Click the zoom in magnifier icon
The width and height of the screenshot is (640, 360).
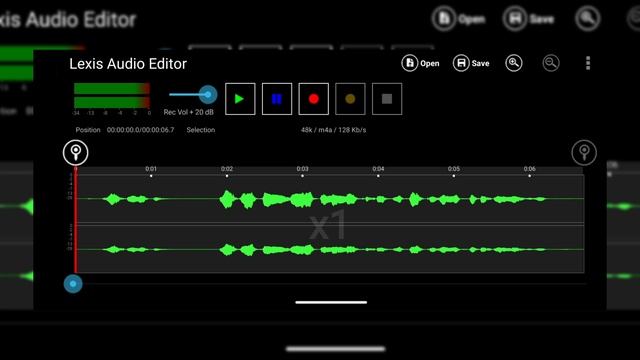(x=513, y=63)
